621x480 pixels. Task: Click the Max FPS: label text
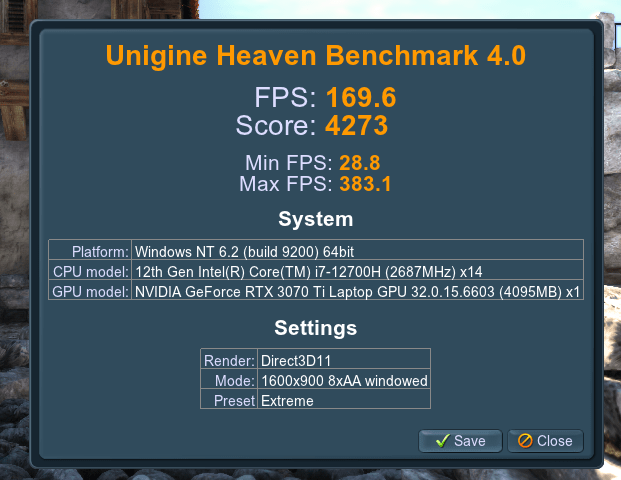click(x=286, y=184)
